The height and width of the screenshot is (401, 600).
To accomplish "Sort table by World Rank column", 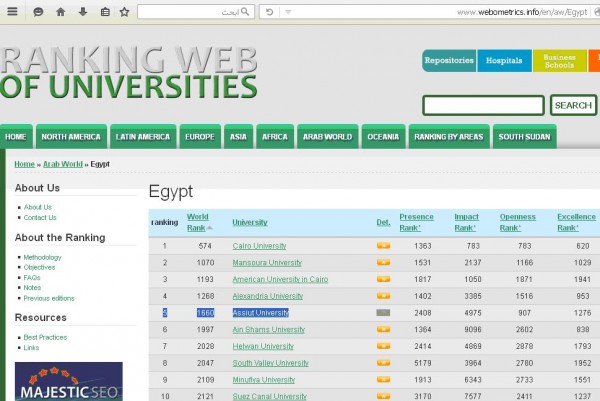I will pos(198,221).
